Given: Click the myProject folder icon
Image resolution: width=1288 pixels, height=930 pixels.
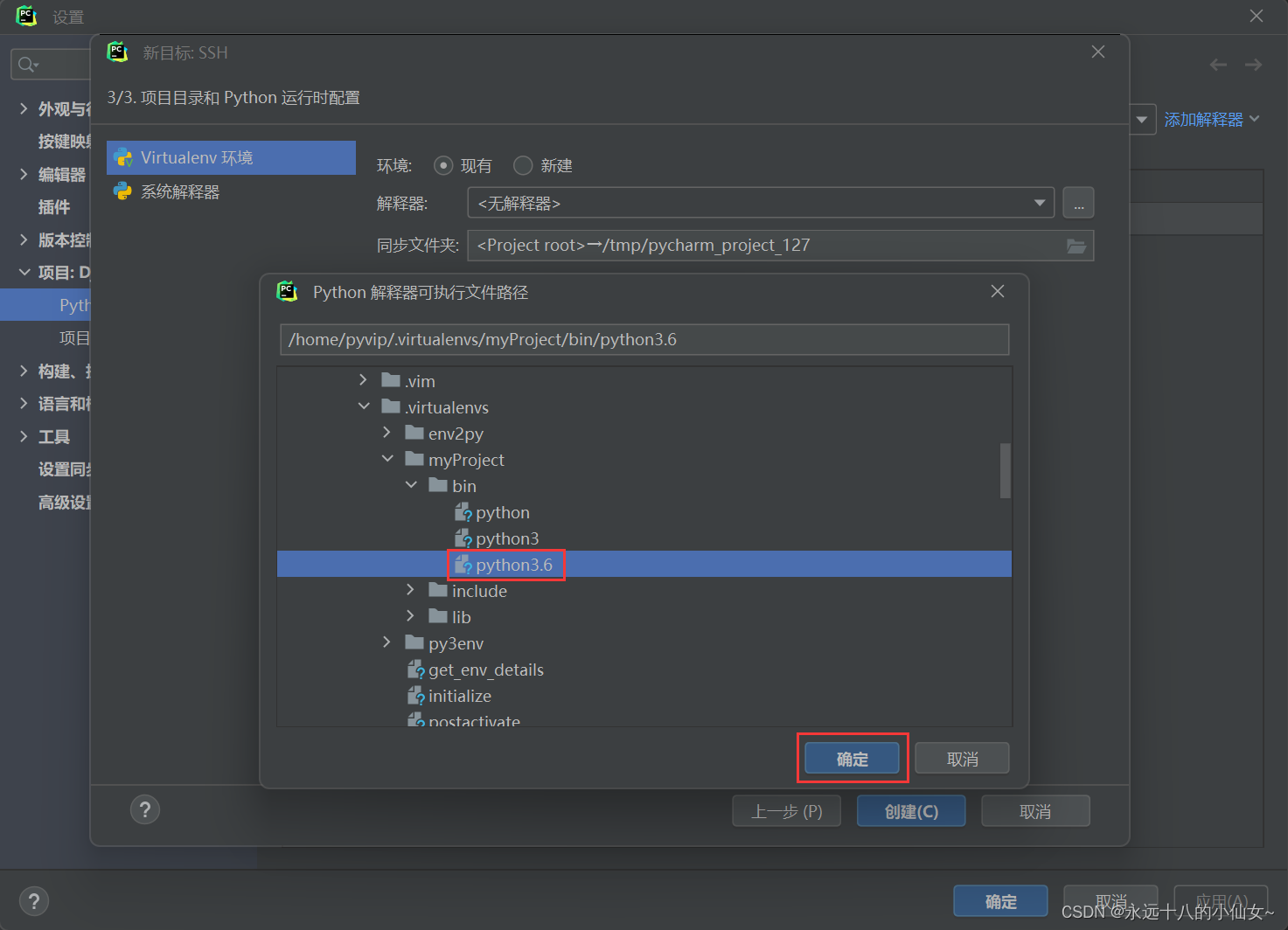Looking at the screenshot, I should [x=414, y=459].
